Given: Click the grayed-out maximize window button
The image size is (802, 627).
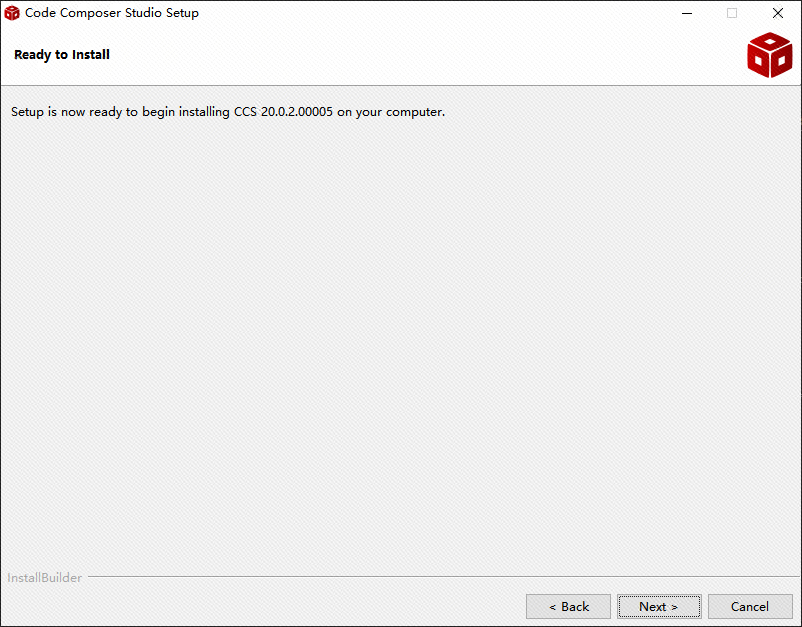Looking at the screenshot, I should pos(732,13).
